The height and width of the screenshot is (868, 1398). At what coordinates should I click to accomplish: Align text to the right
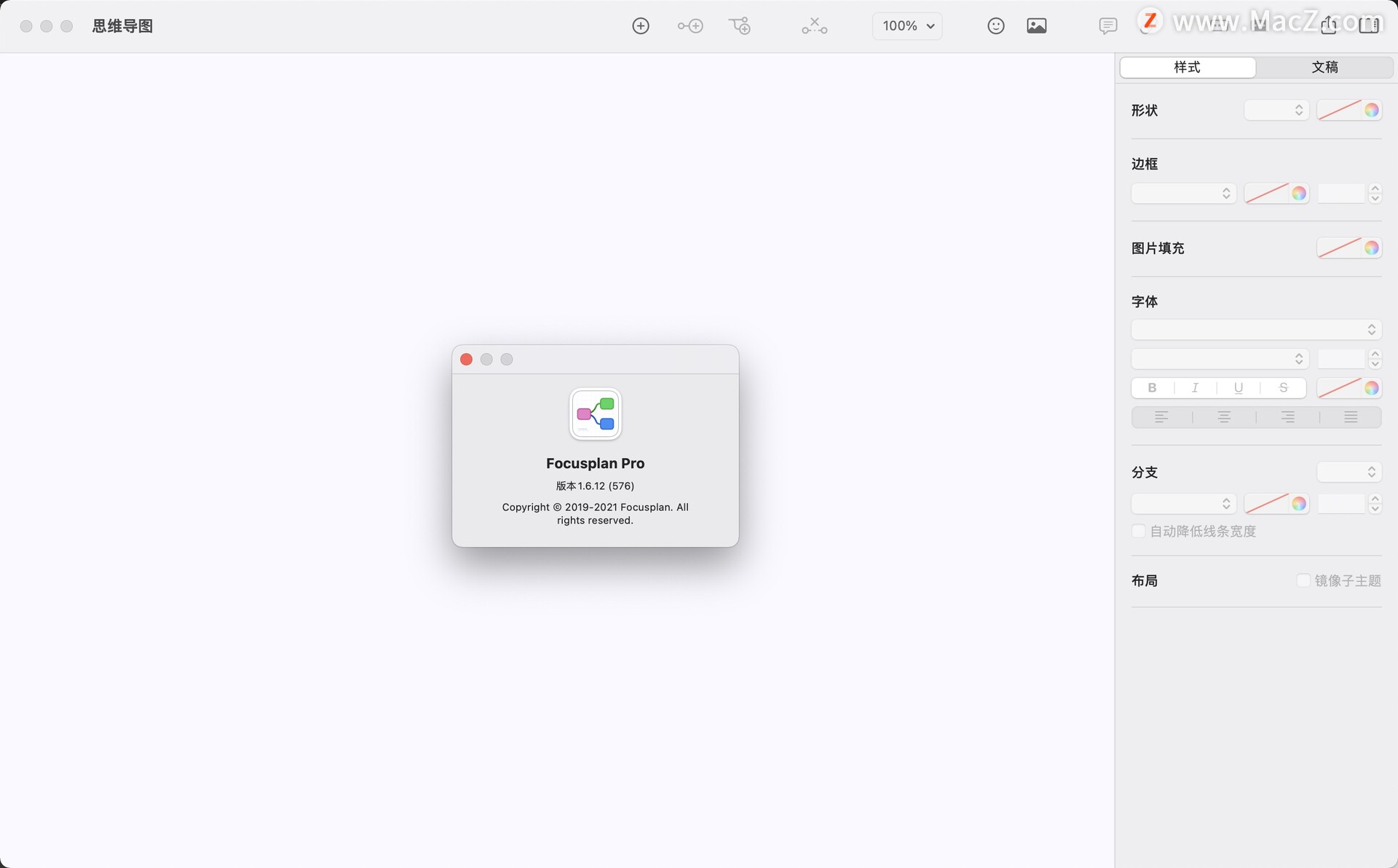click(x=1287, y=417)
